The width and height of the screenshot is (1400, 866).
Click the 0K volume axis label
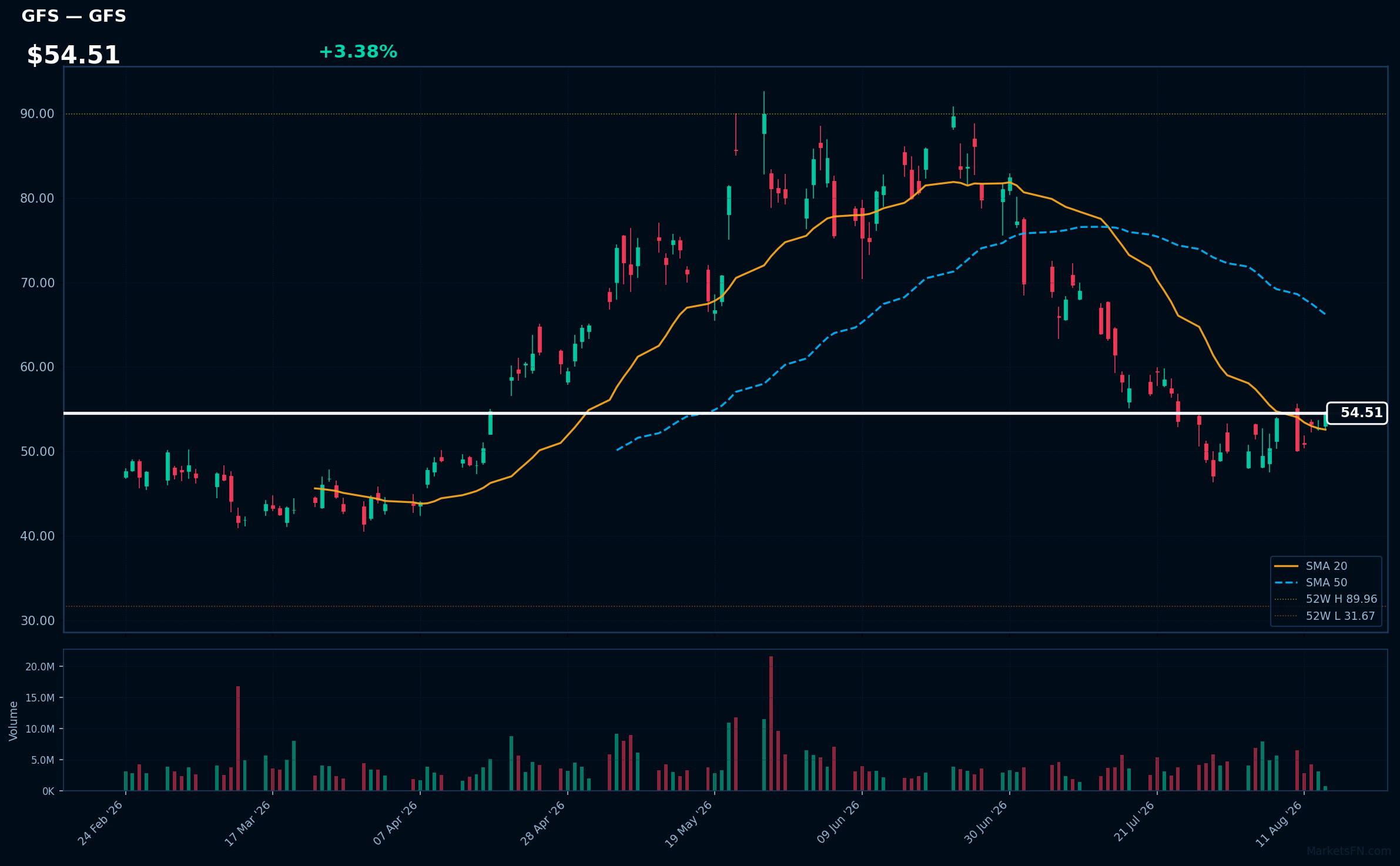pos(48,791)
